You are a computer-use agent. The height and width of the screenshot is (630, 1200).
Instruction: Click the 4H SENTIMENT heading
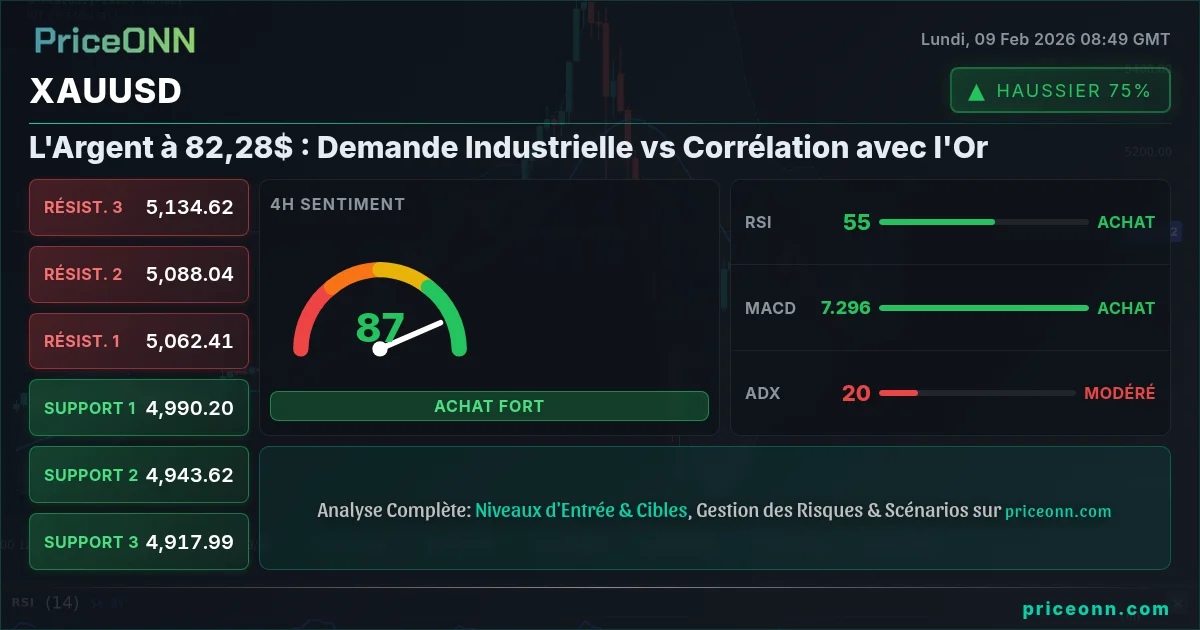[337, 204]
